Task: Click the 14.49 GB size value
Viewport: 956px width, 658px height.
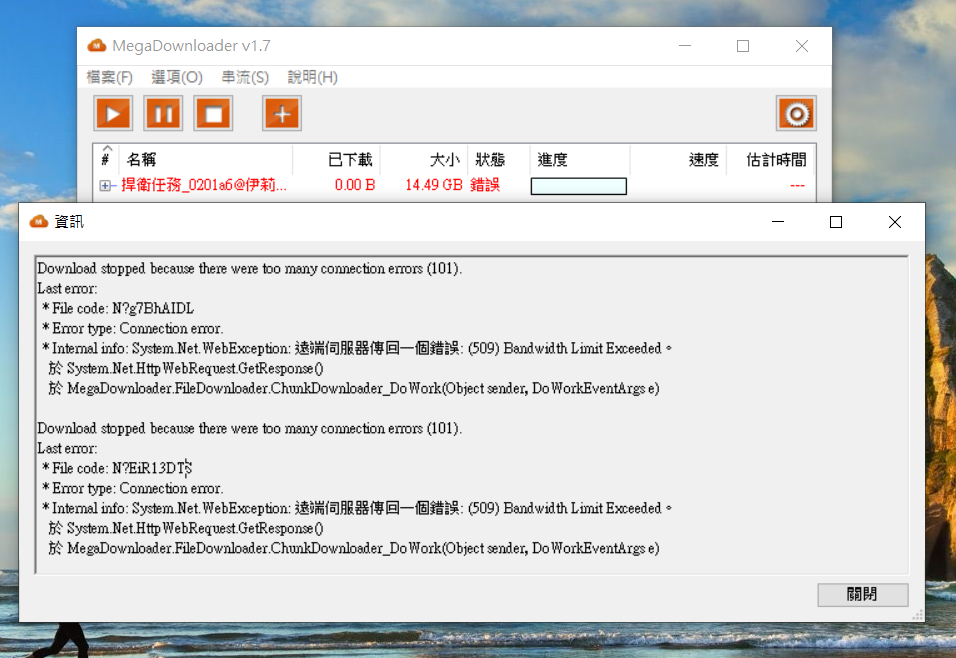Action: click(433, 185)
